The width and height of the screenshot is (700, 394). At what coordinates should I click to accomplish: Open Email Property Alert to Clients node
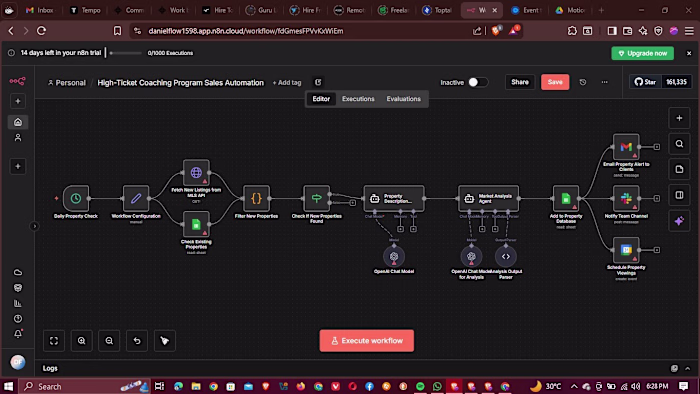pos(626,146)
